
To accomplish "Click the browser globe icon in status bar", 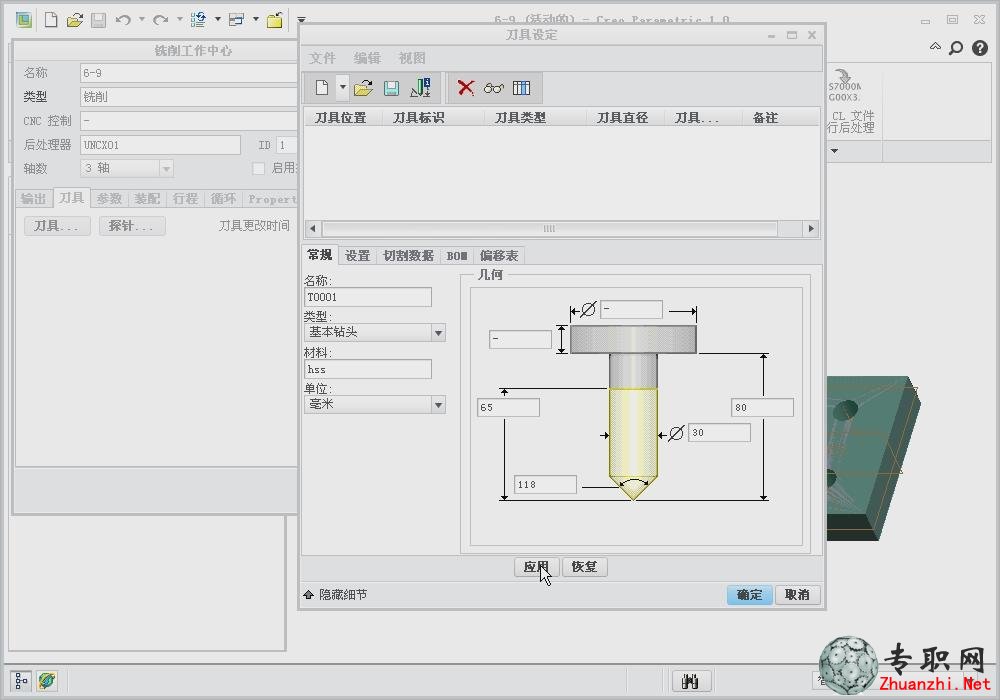I will 47,681.
